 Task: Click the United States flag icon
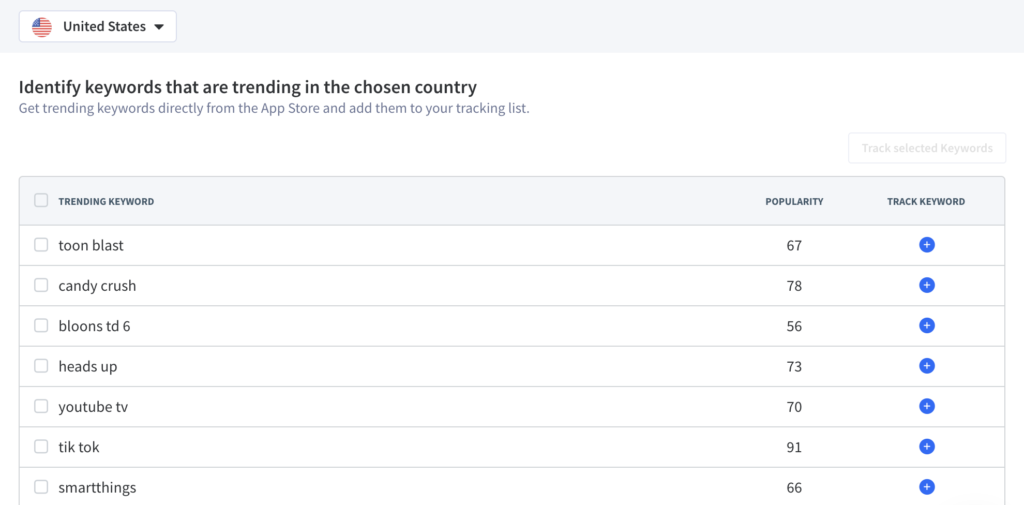point(42,27)
